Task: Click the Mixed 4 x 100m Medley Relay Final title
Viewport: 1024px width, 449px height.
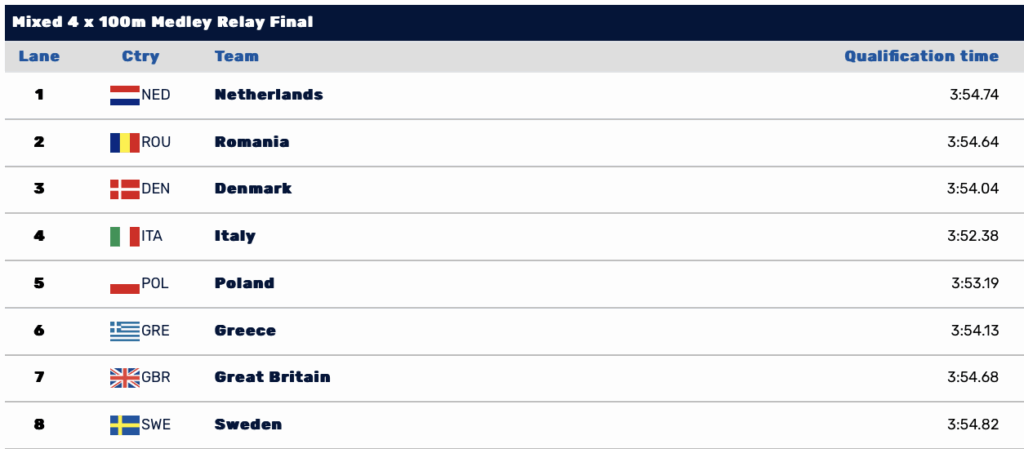Action: (x=163, y=22)
